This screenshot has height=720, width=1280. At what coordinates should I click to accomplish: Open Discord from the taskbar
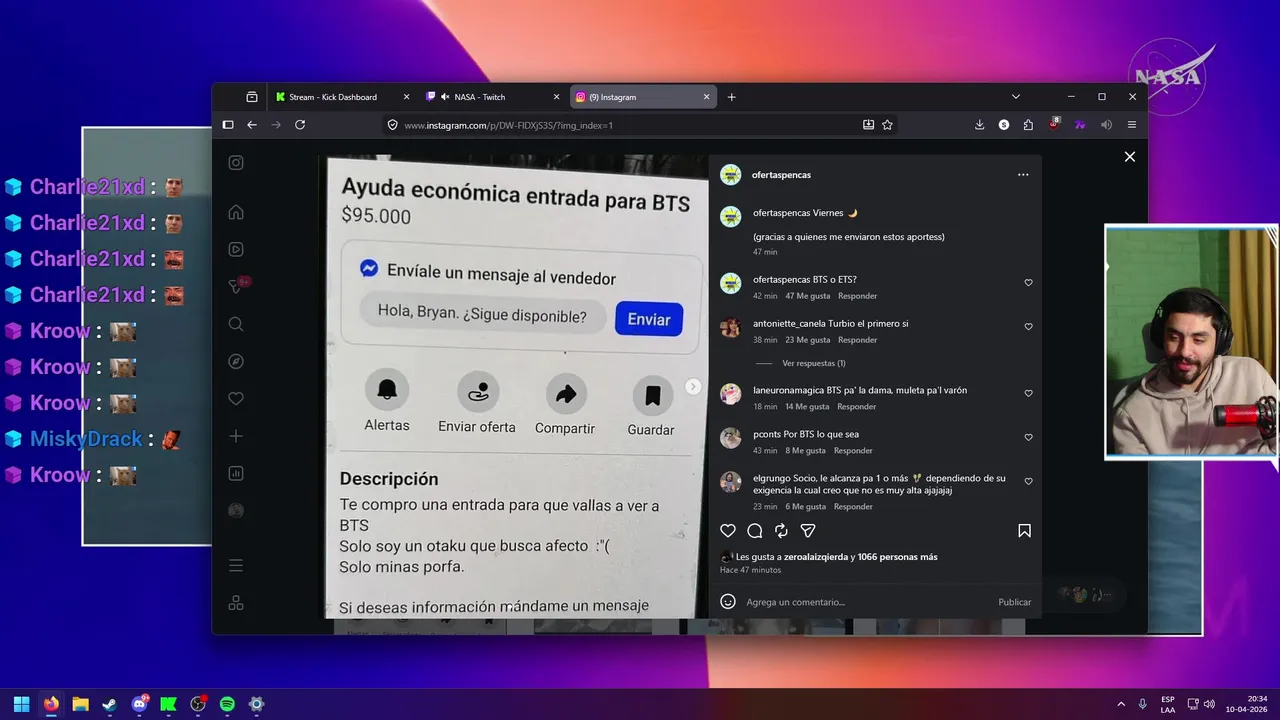pyautogui.click(x=140, y=704)
